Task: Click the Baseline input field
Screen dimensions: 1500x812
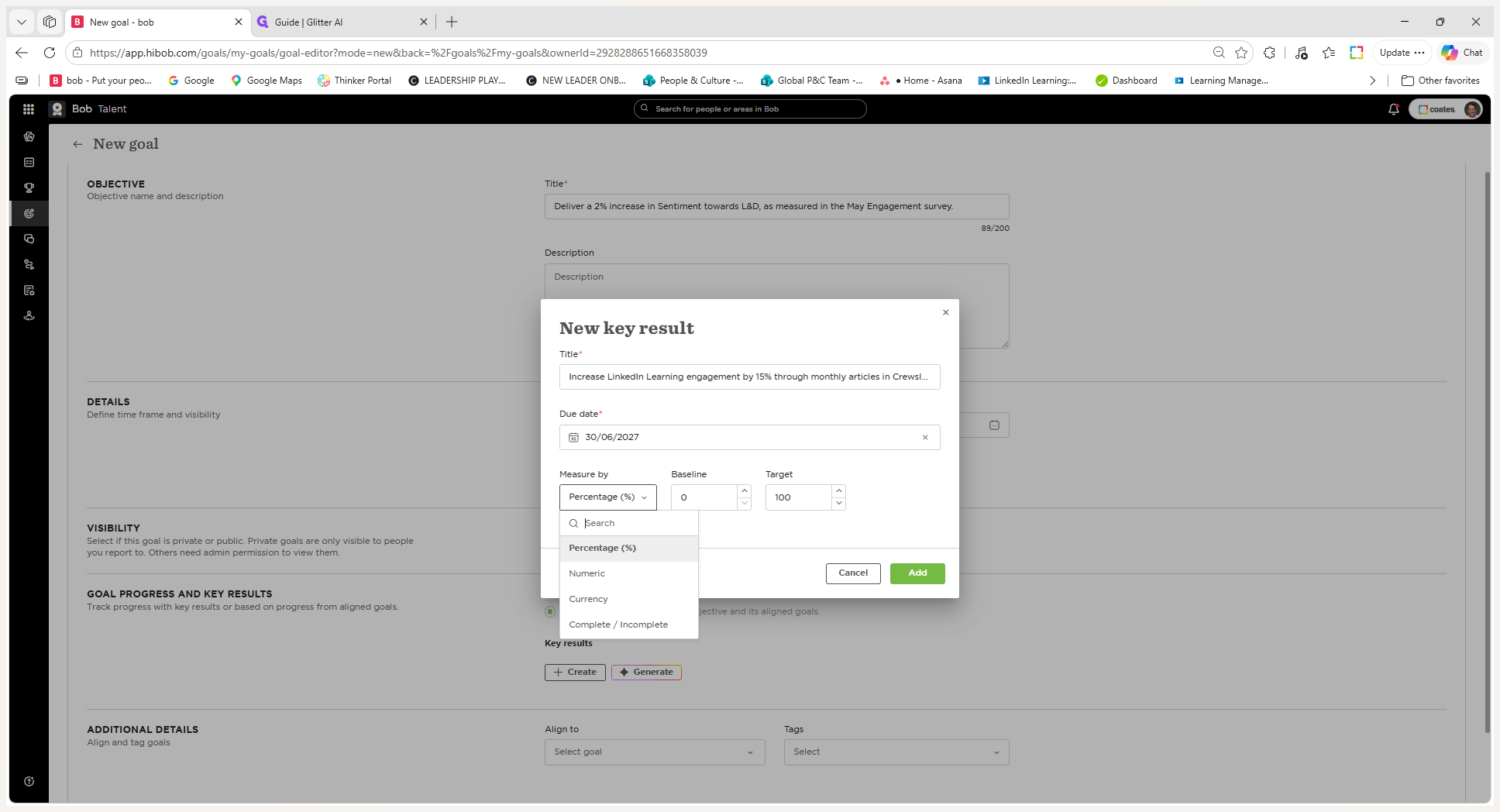Action: click(704, 497)
